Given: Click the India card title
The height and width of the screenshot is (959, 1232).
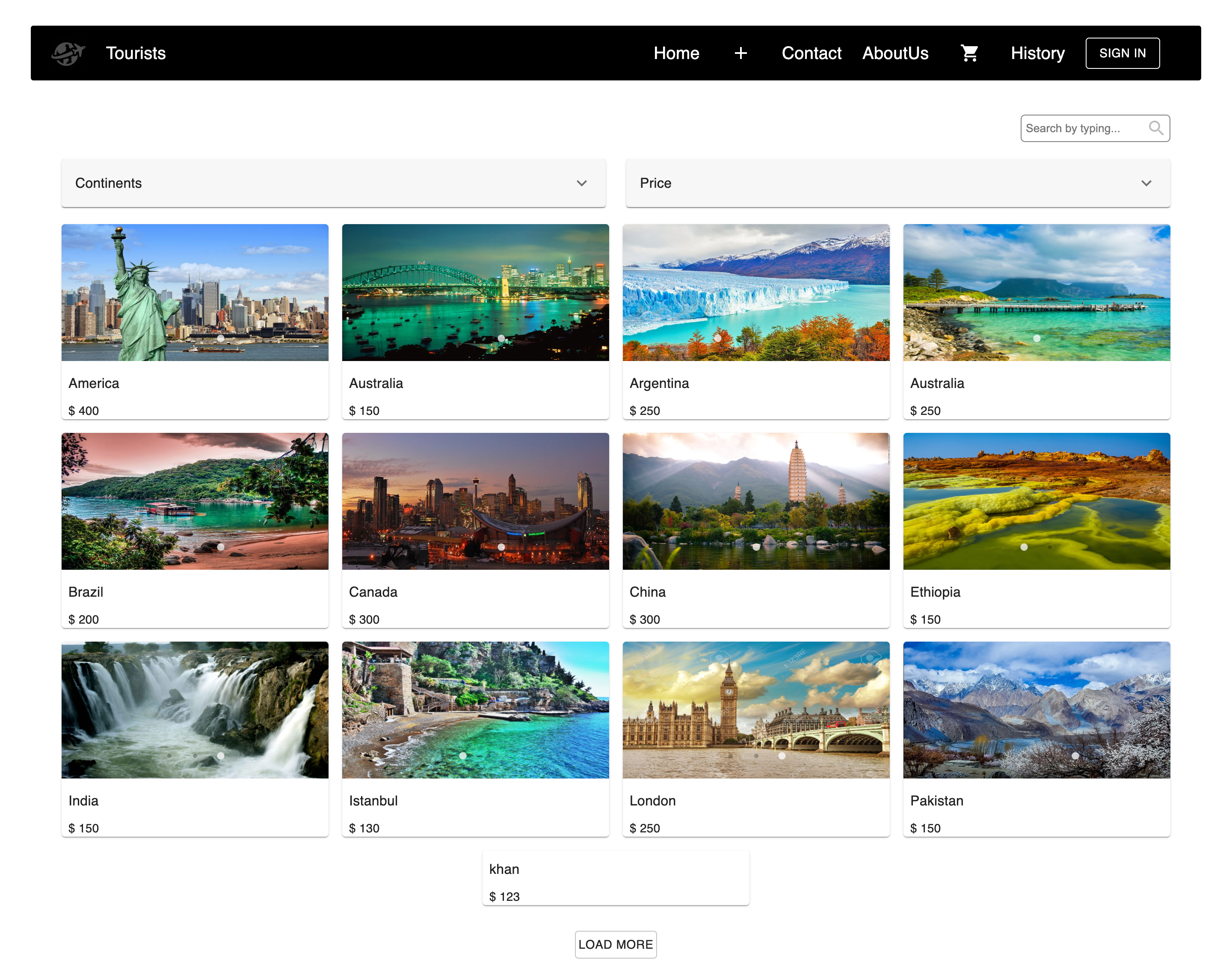Looking at the screenshot, I should (83, 800).
